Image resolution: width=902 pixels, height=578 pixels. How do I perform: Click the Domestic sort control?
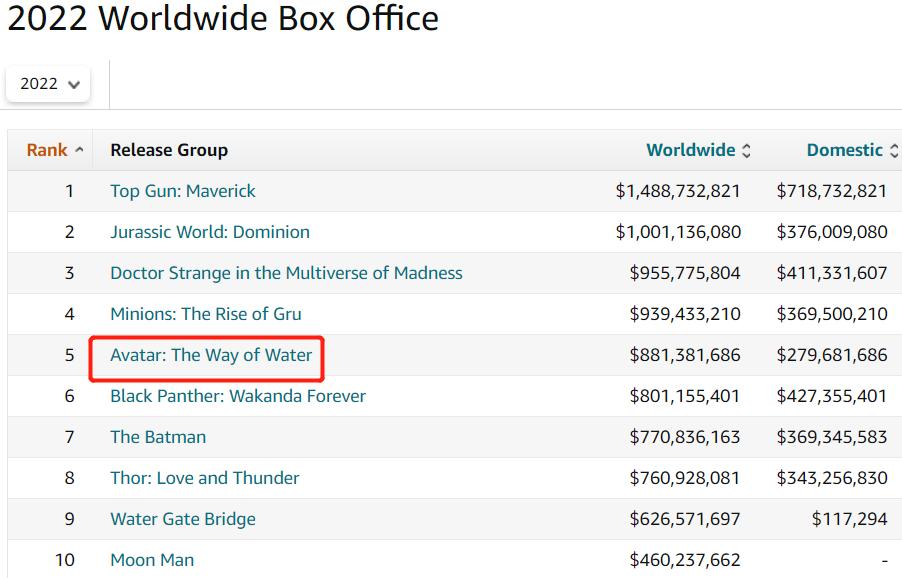point(893,149)
